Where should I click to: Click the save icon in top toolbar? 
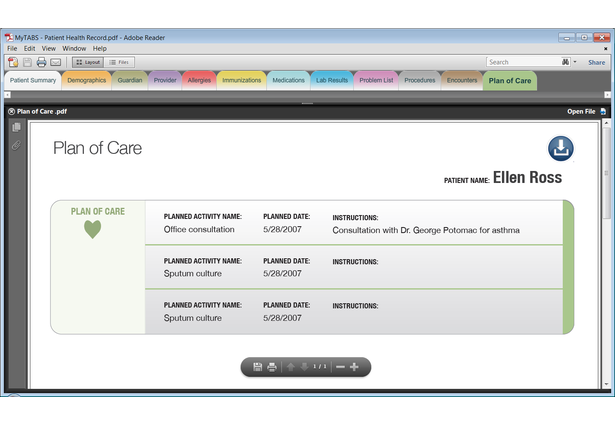coord(27,62)
